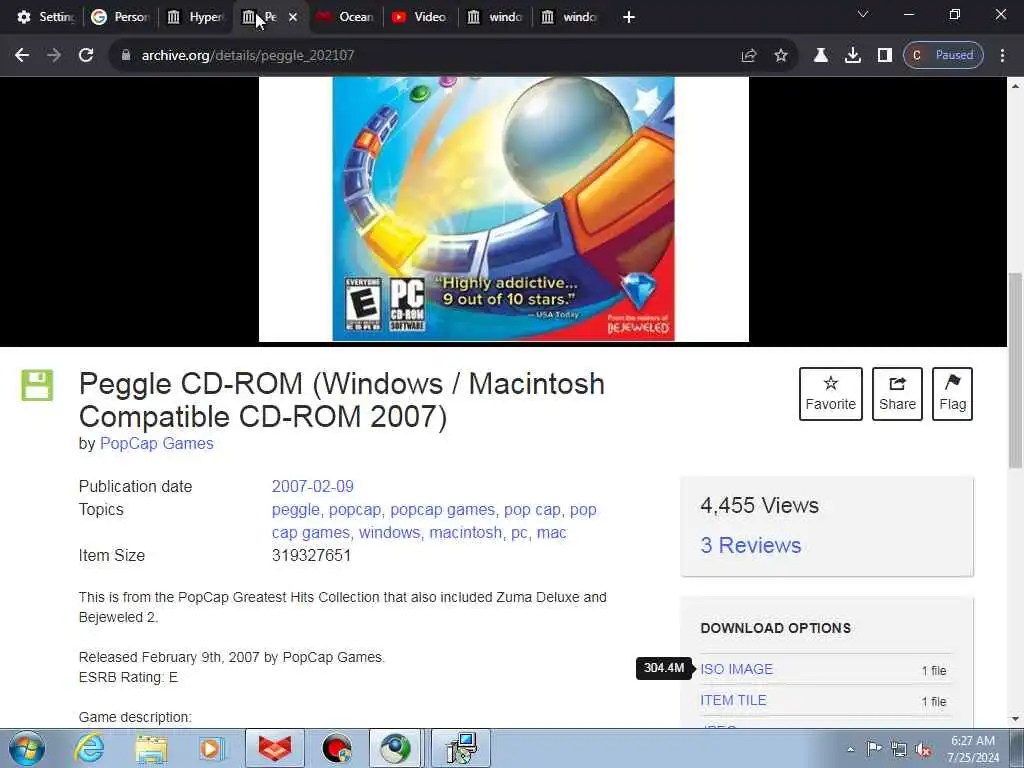
Task: Bookmark this page with the star
Action: pyautogui.click(x=780, y=56)
